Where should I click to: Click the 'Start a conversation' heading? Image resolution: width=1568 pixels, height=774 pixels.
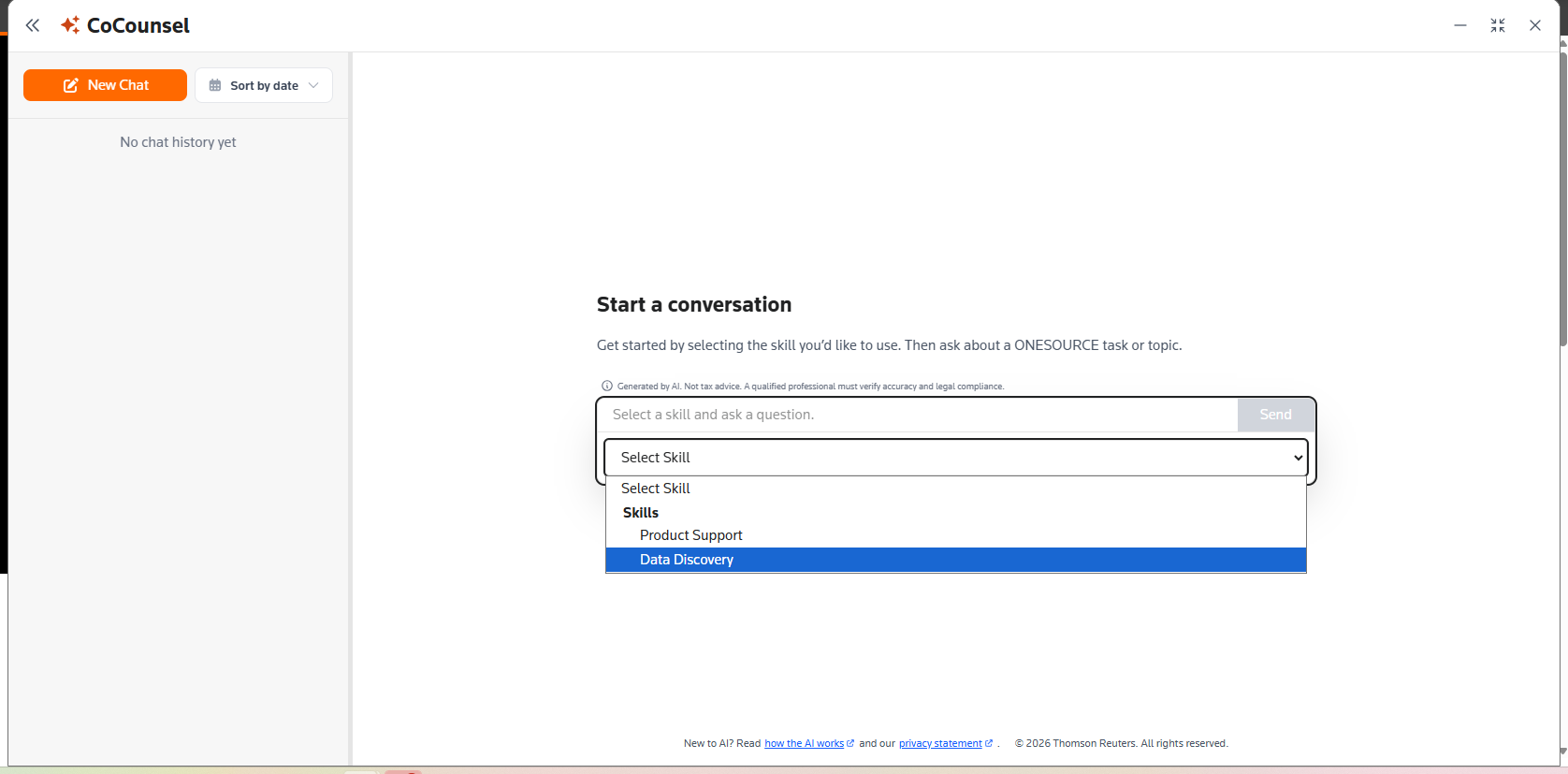[x=694, y=305]
